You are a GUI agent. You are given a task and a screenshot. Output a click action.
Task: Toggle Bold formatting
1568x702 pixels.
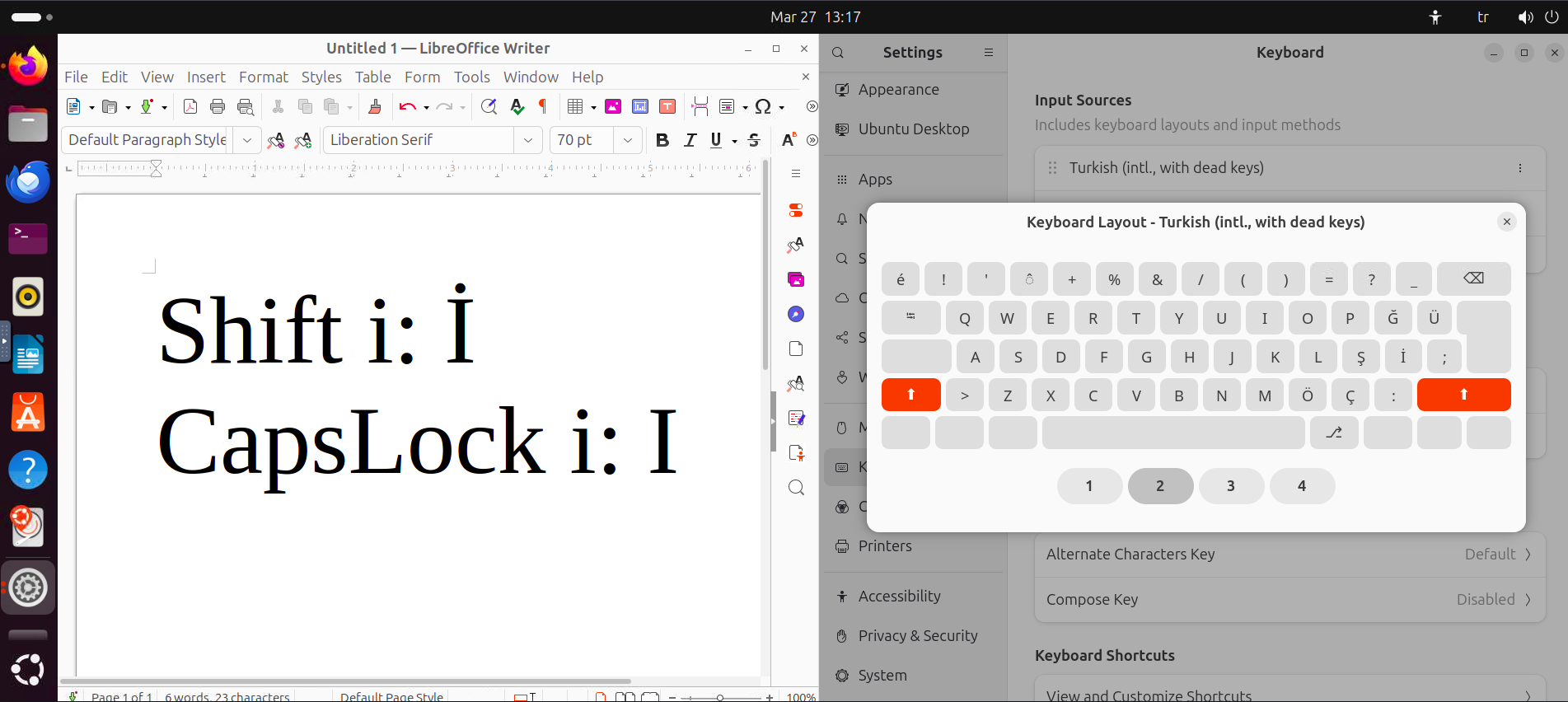point(662,140)
